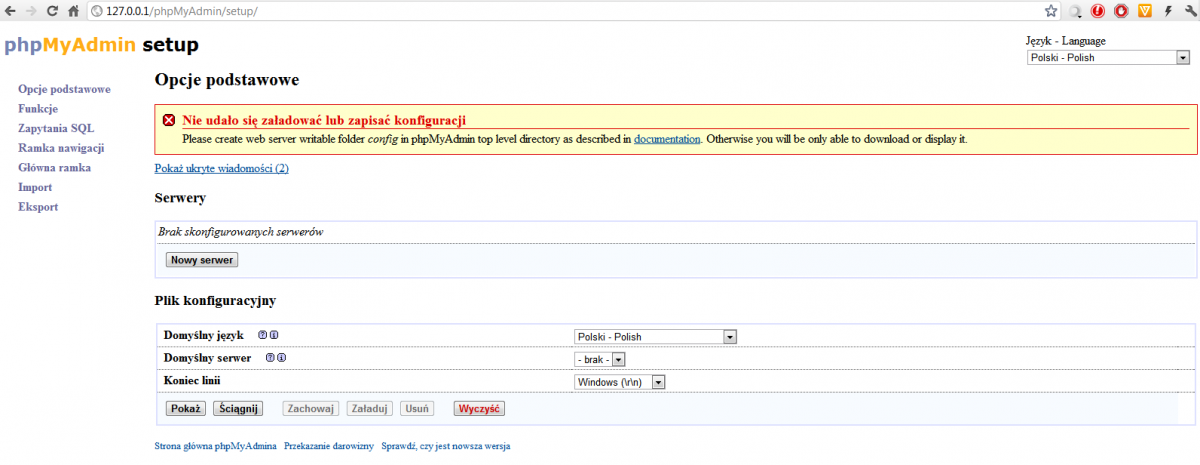Click the Serwery section heading
This screenshot has height=465, width=1200.
click(181, 198)
